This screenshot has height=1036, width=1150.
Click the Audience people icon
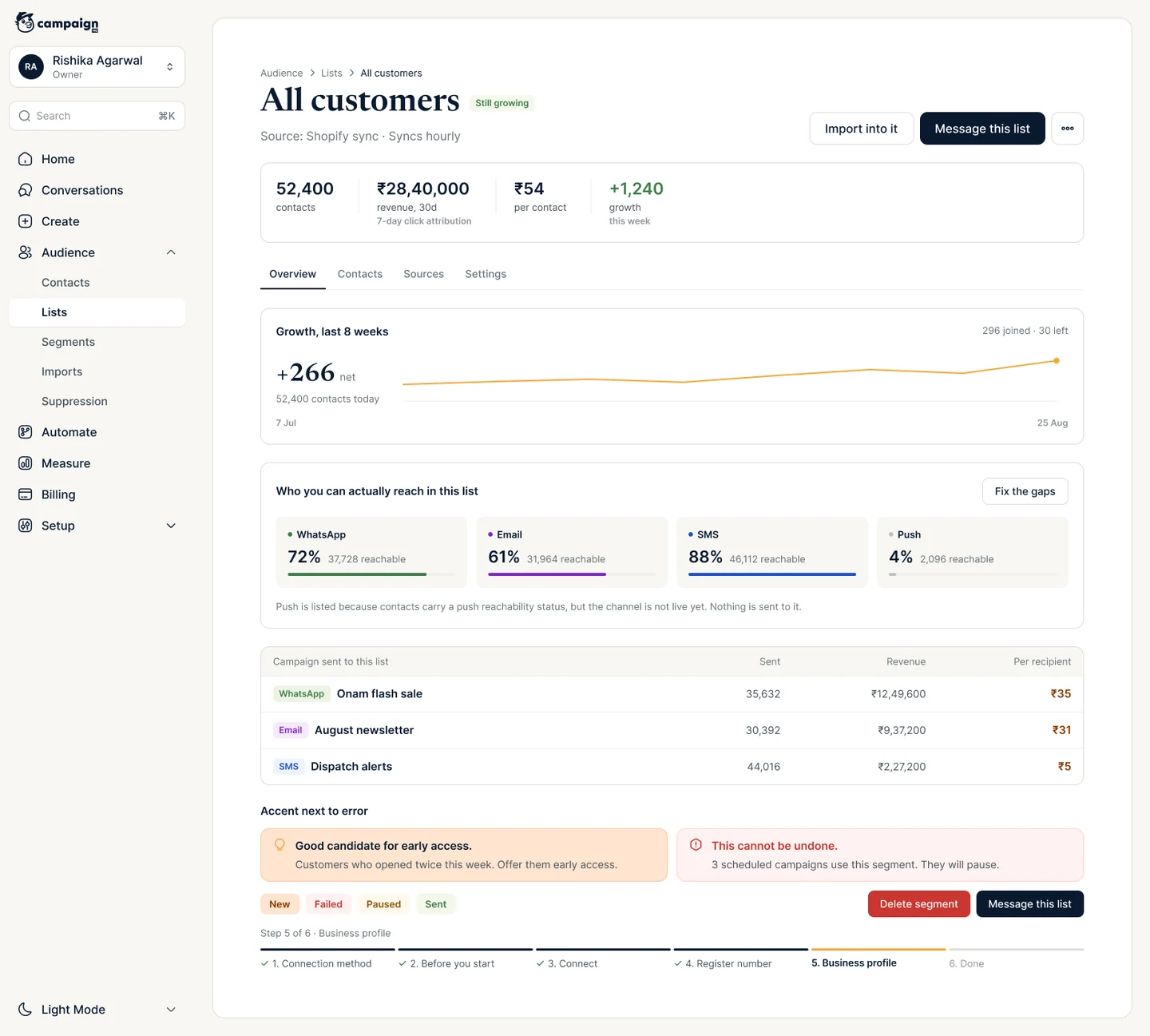[x=26, y=252]
